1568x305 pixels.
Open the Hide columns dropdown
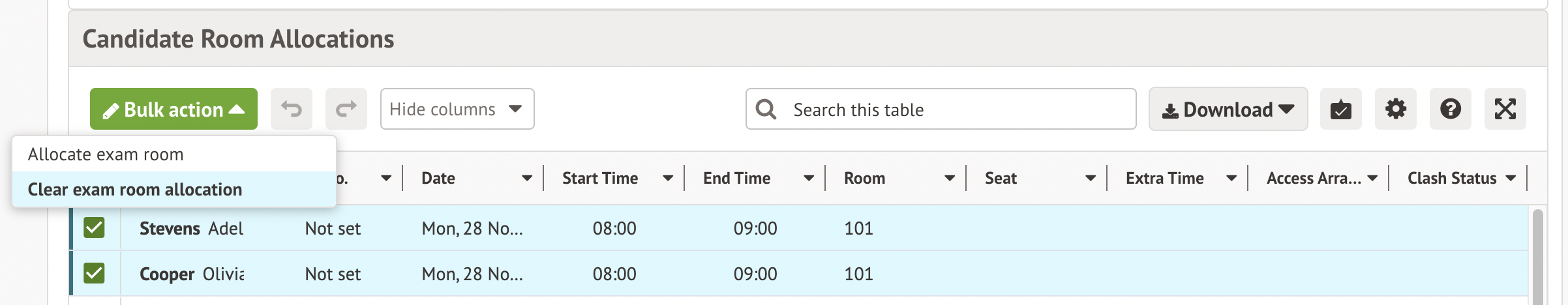point(457,109)
